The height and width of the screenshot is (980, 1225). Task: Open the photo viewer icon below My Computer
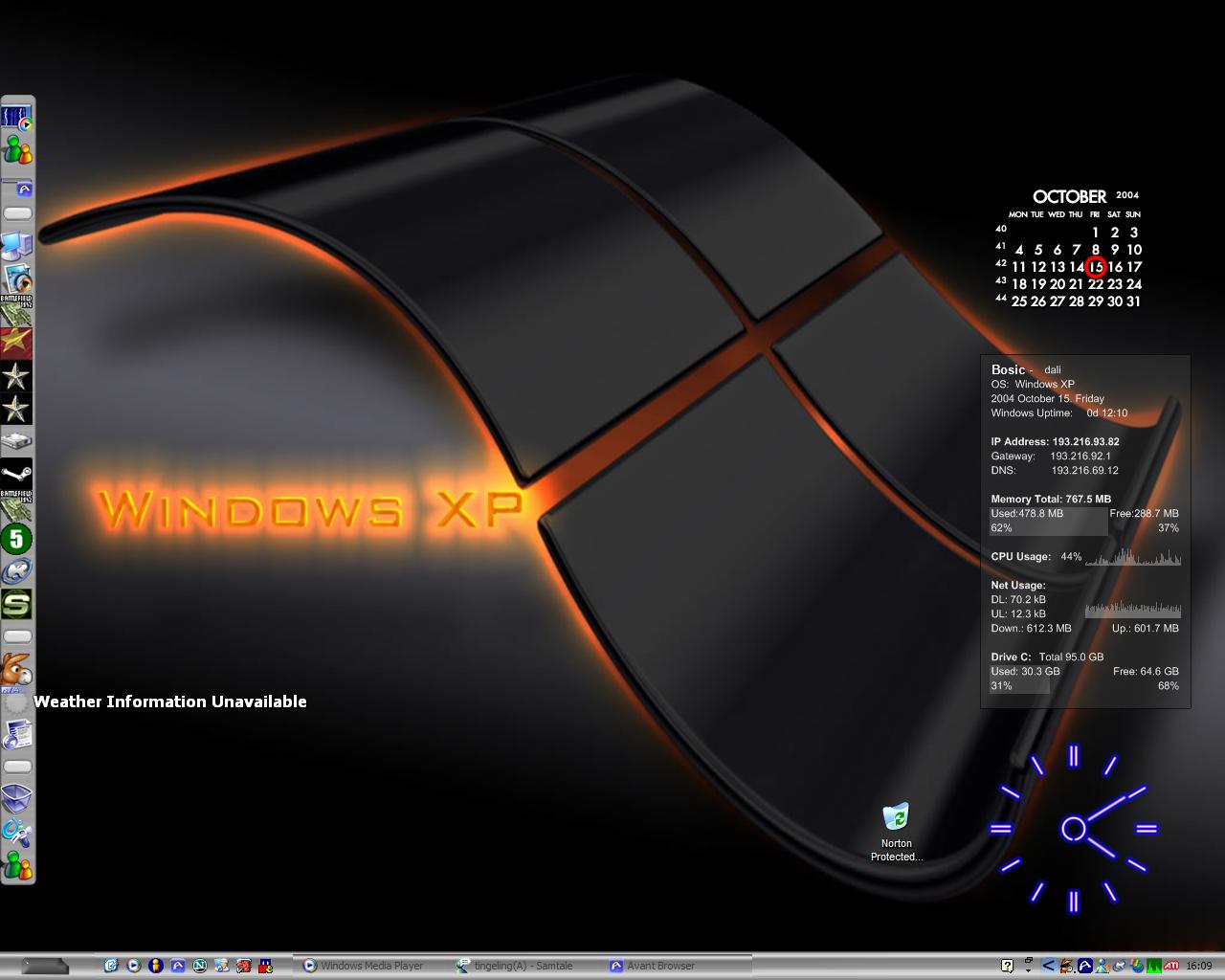point(17,278)
